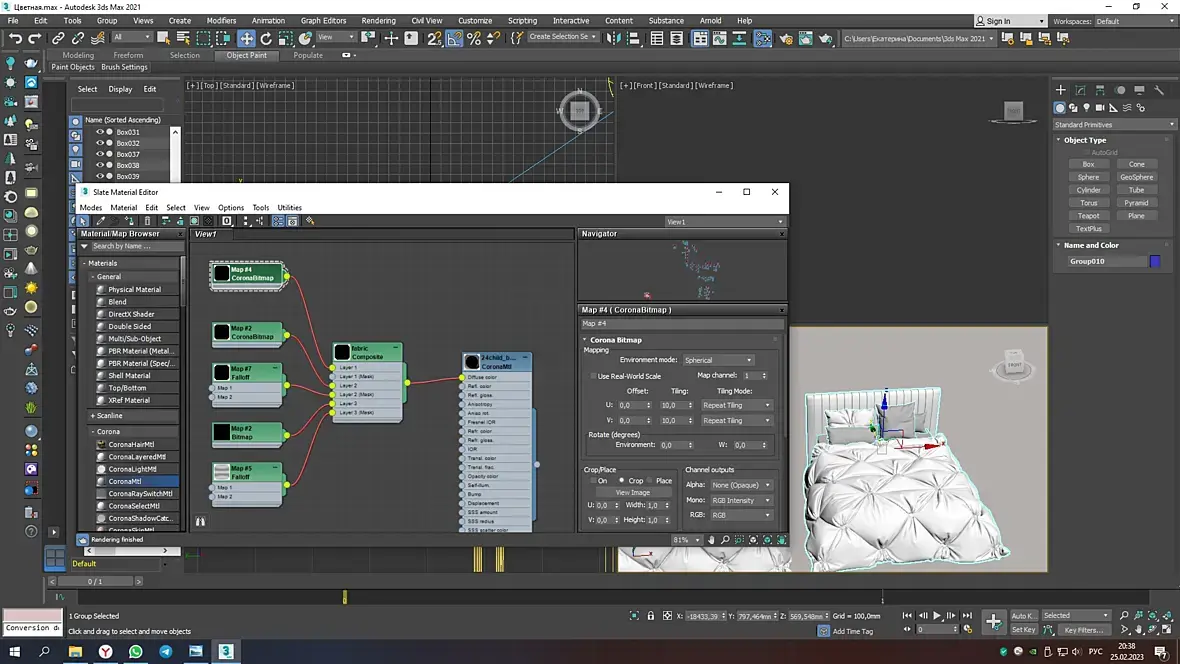Click the Undo arrow in main toolbar
Screen dimensions: 1180x664
[x=15, y=38]
